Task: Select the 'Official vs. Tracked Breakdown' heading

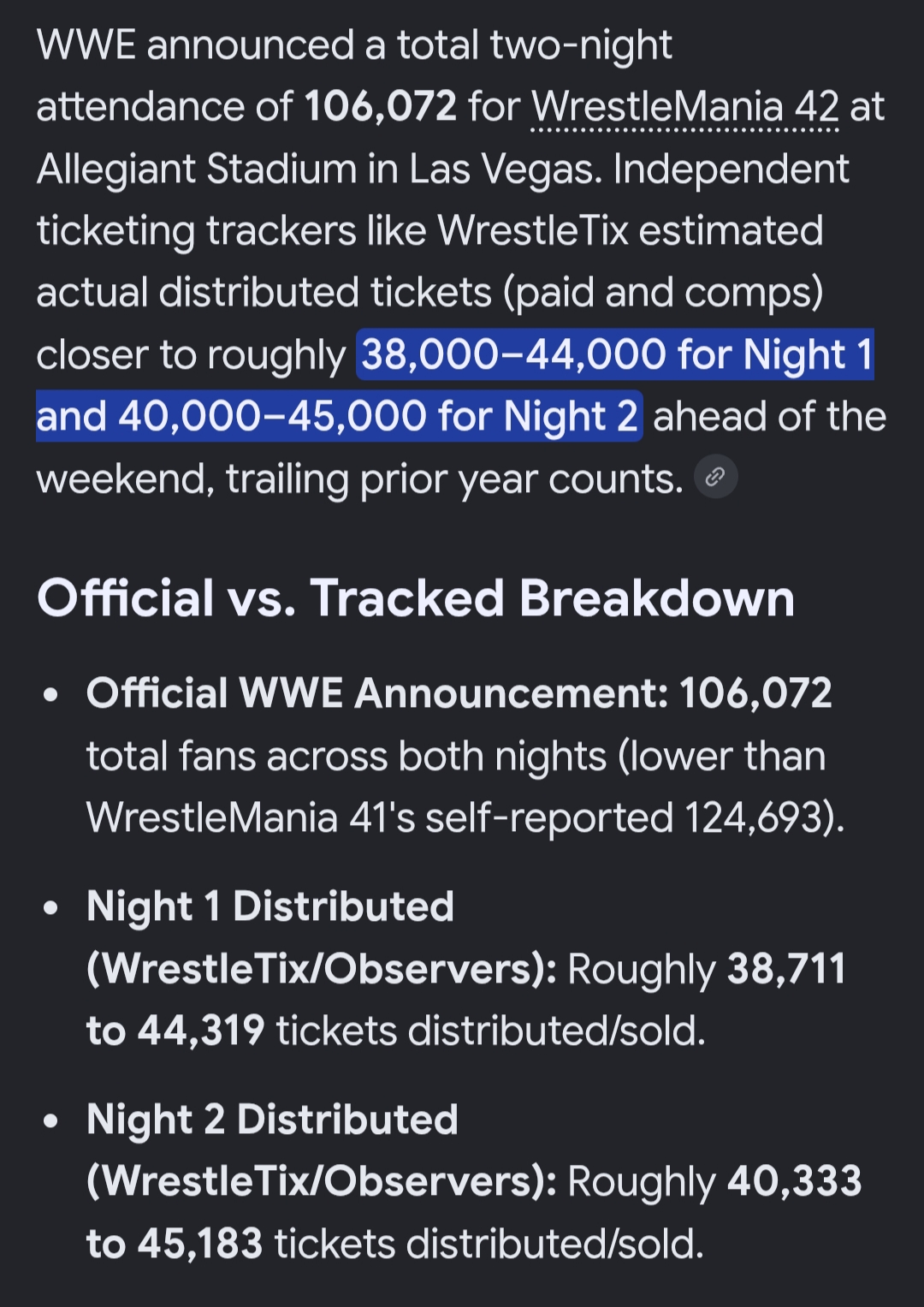Action: click(x=416, y=597)
